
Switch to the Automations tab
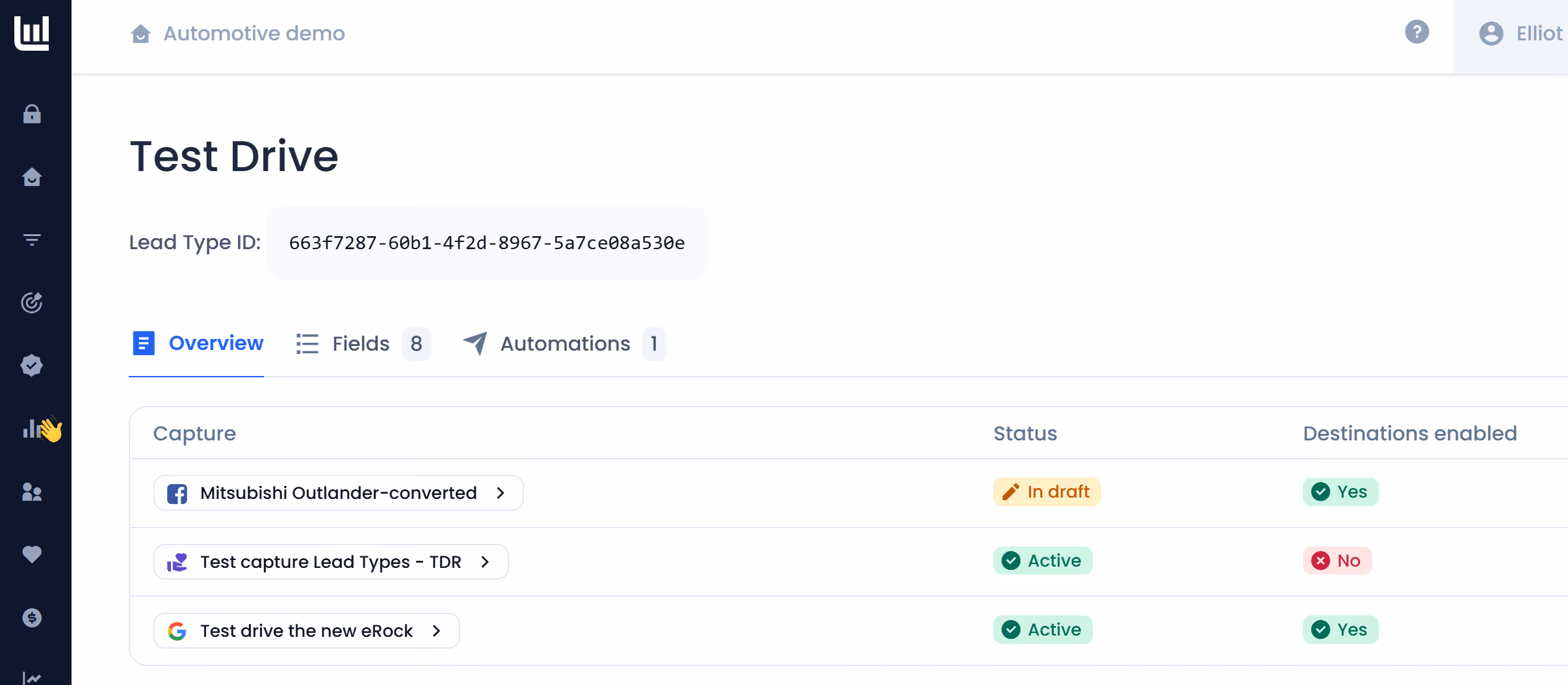[564, 343]
